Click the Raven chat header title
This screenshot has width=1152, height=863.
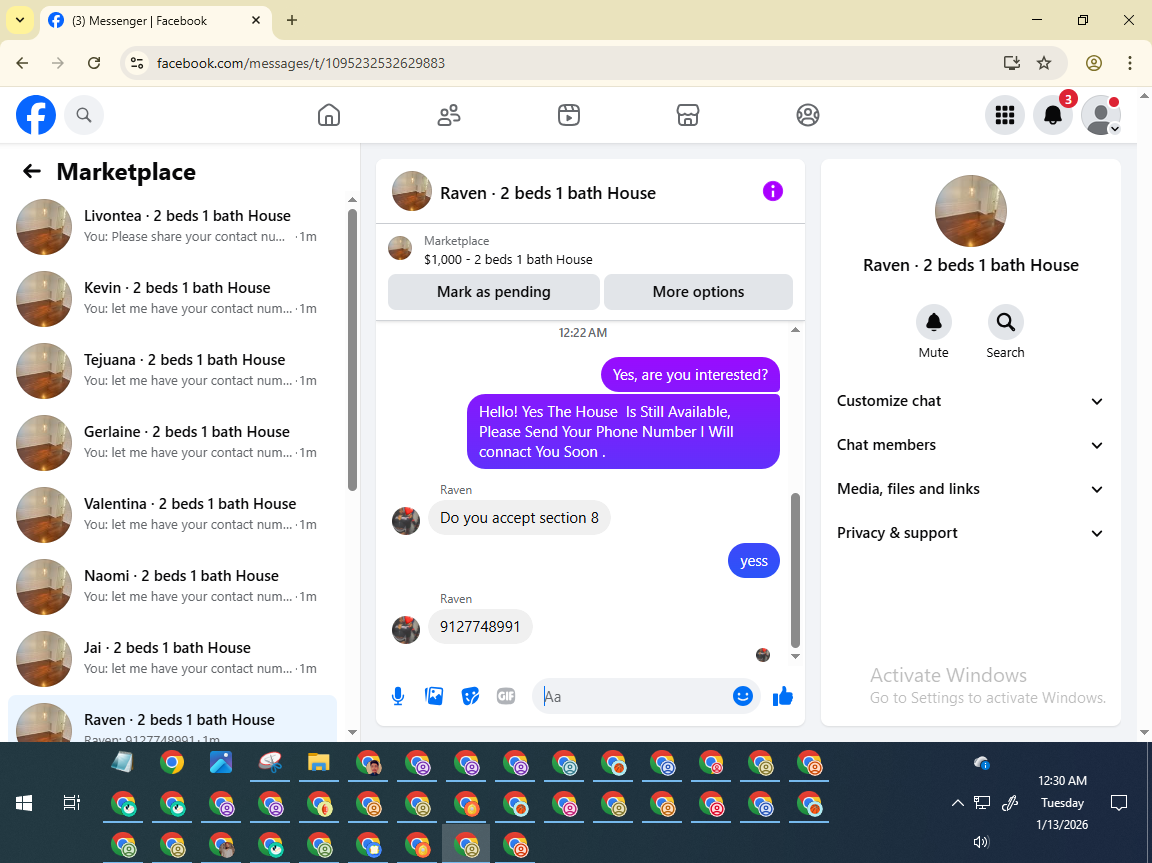pyautogui.click(x=547, y=193)
